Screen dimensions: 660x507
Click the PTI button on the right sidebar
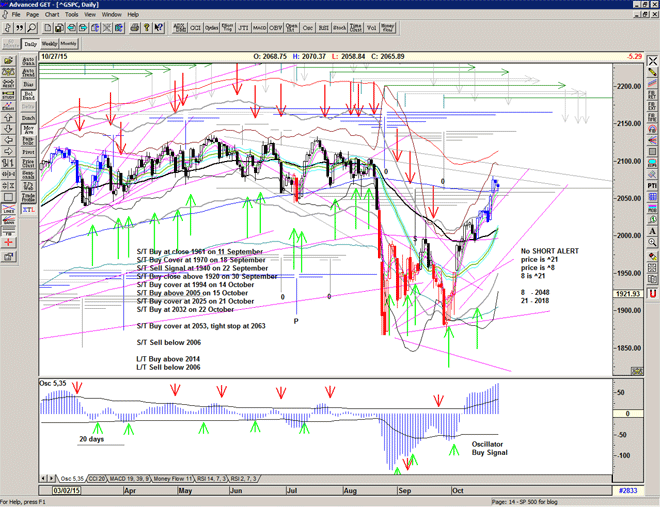[x=651, y=184]
